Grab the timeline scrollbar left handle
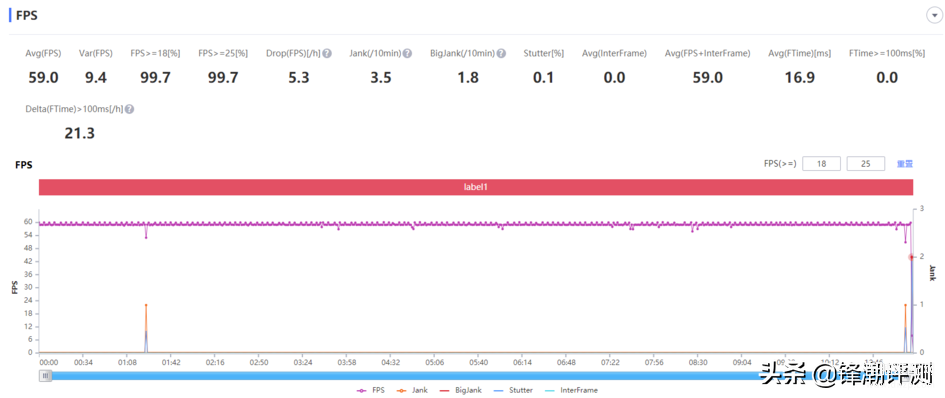945x398 pixels. pyautogui.click(x=46, y=376)
